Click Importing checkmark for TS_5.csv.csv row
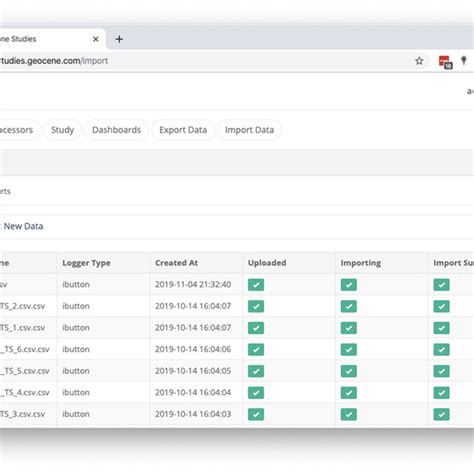The height and width of the screenshot is (474, 474). click(349, 371)
